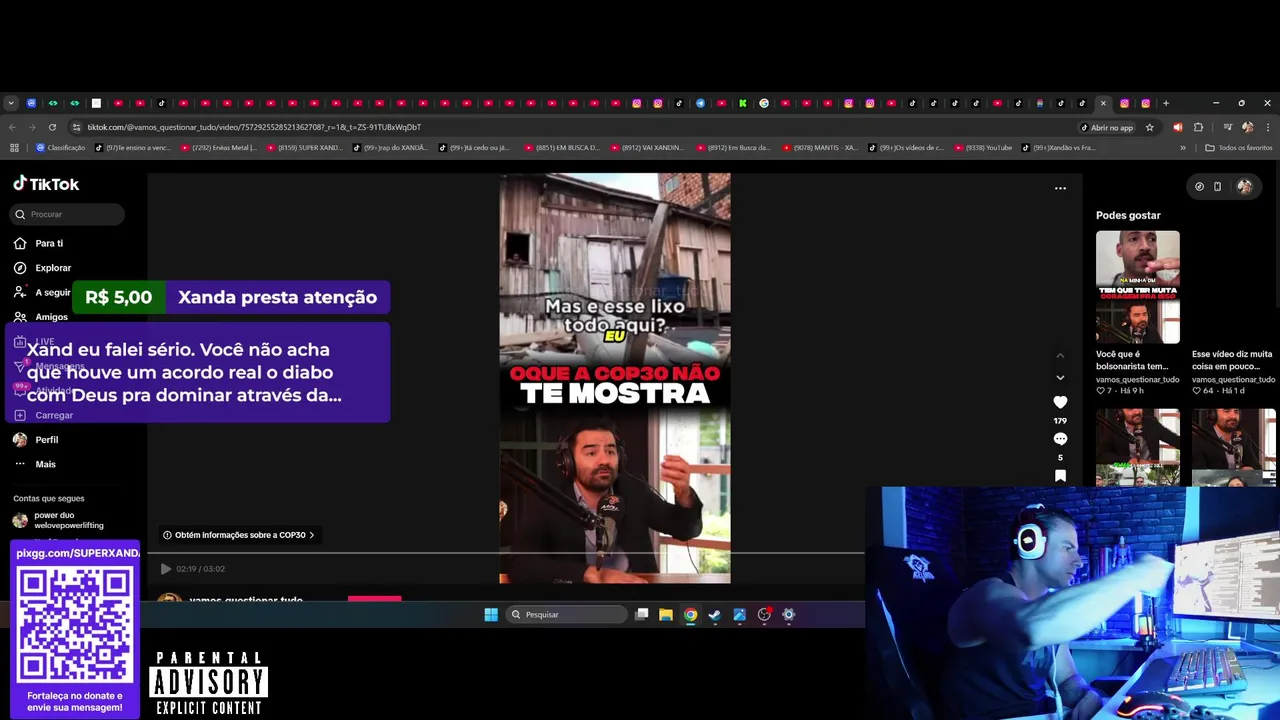The width and height of the screenshot is (1280, 720).
Task: Click the TikTok logo
Action: pos(46,184)
